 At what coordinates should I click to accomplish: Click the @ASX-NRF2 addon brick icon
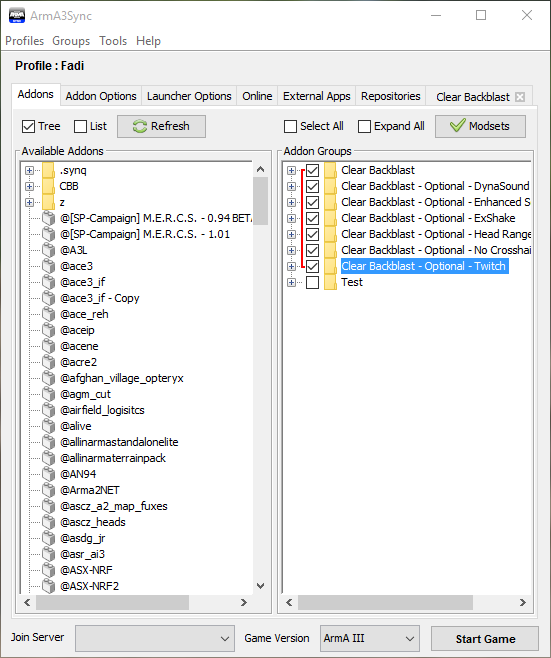click(x=49, y=586)
